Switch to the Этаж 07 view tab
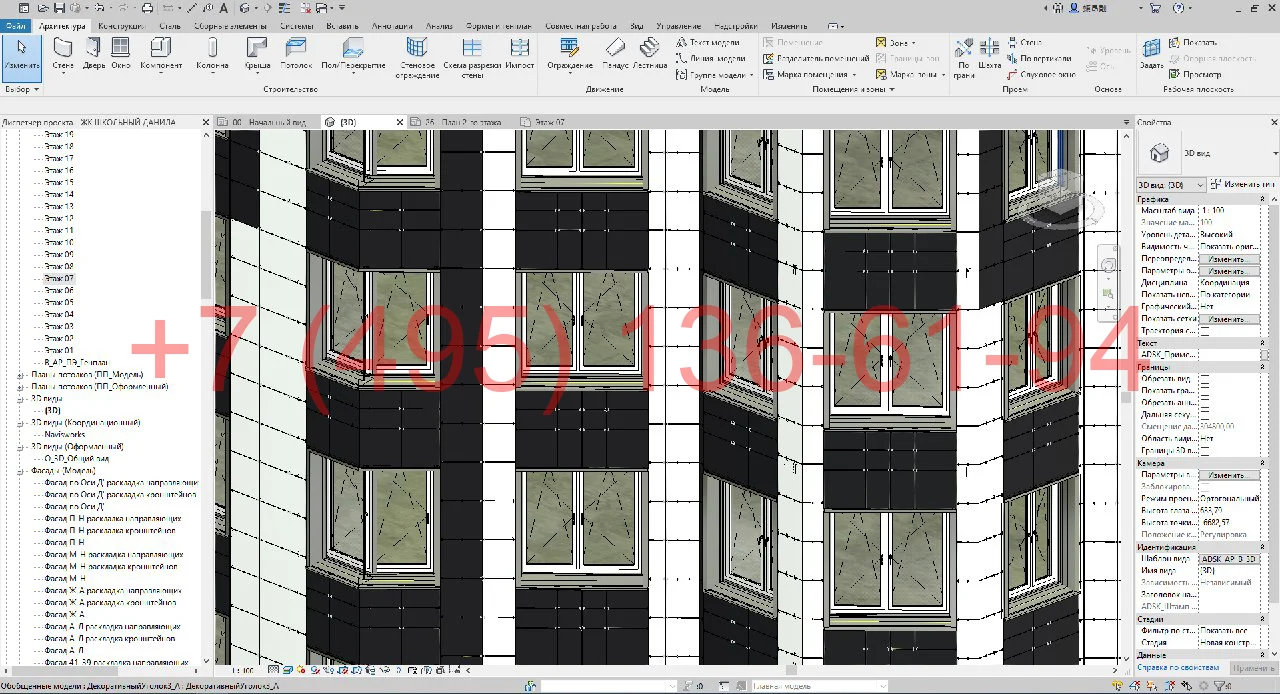 pyautogui.click(x=550, y=122)
